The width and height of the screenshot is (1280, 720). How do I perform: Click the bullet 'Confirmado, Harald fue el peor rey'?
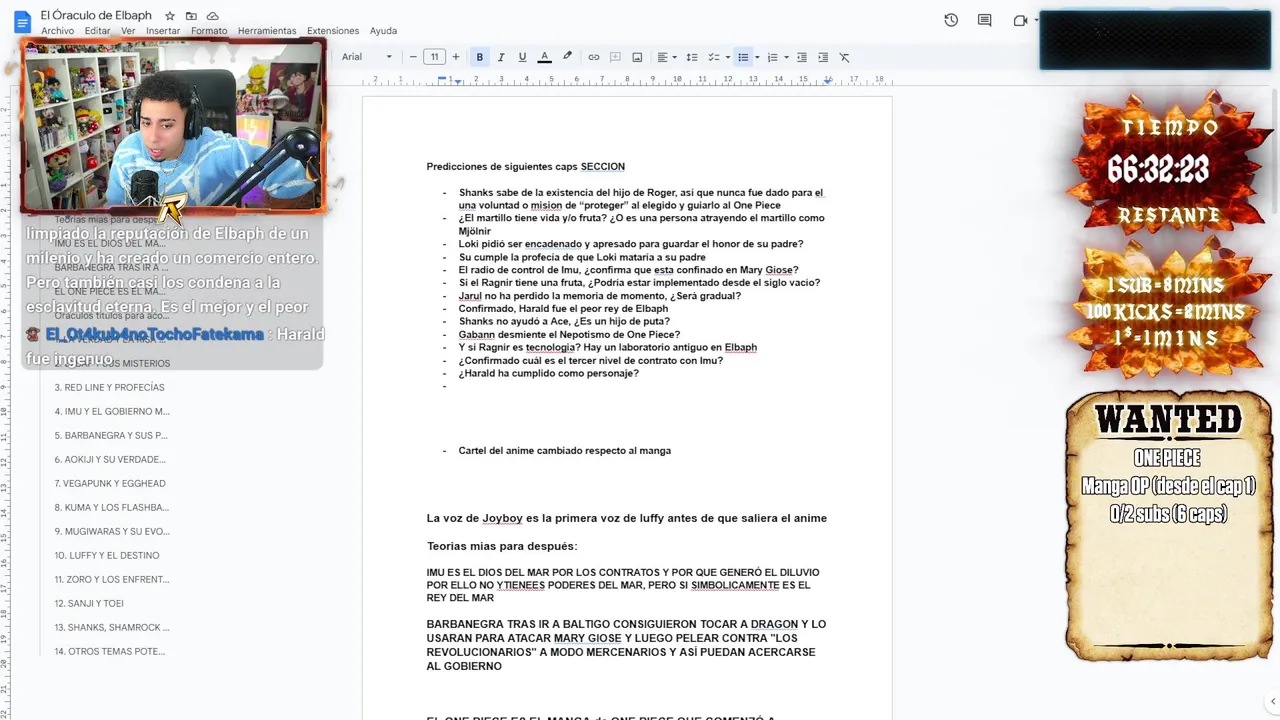click(x=563, y=308)
